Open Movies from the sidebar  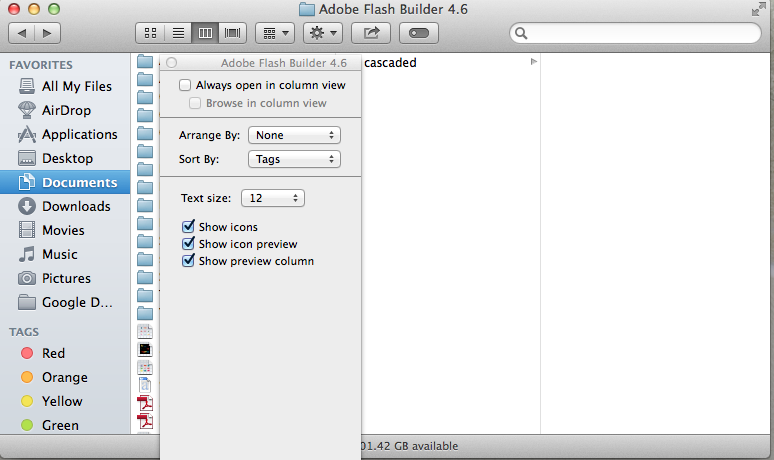(65, 230)
